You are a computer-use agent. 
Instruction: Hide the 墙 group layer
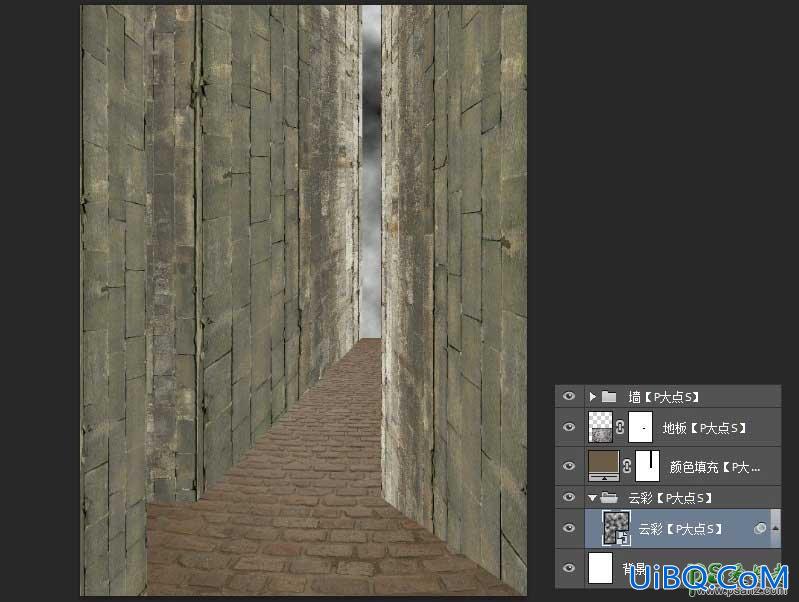tap(569, 396)
